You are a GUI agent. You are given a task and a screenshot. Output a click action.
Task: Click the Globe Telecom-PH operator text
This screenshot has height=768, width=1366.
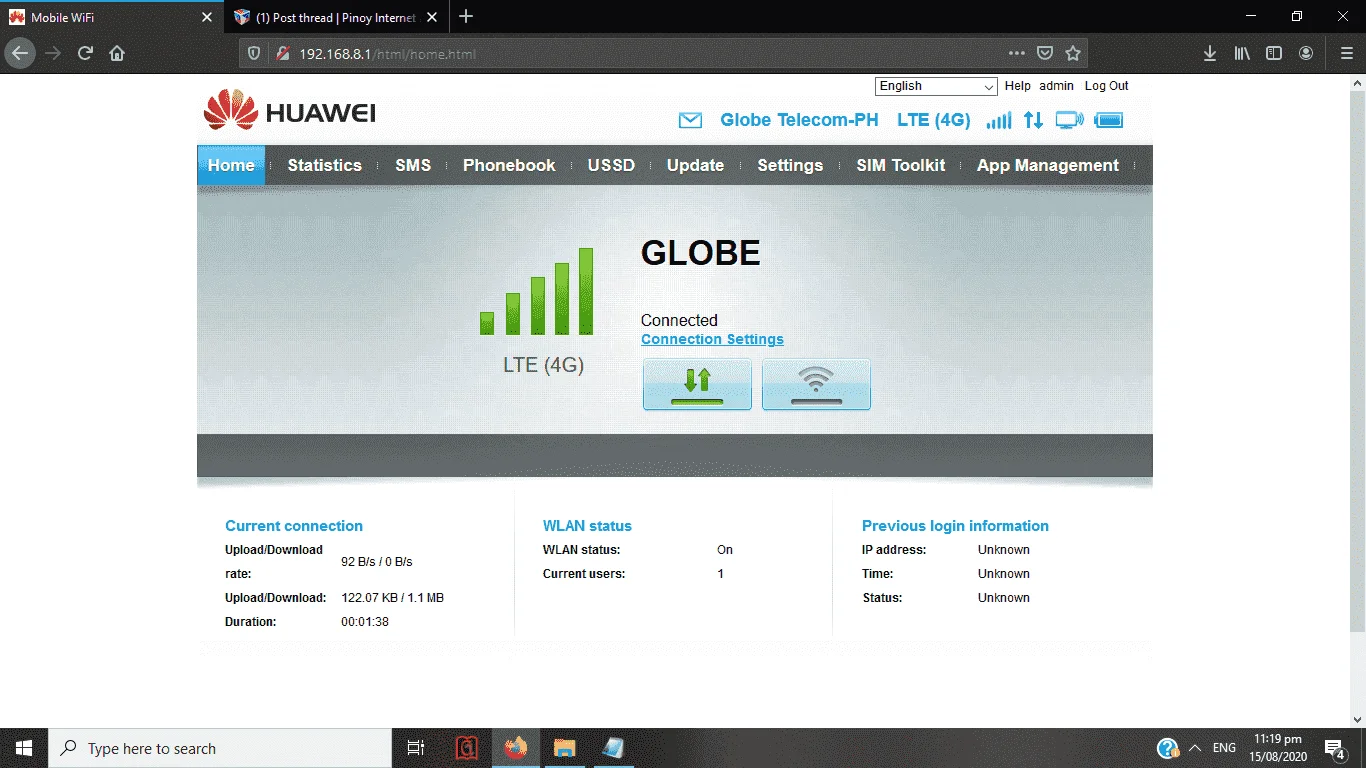pyautogui.click(x=799, y=120)
